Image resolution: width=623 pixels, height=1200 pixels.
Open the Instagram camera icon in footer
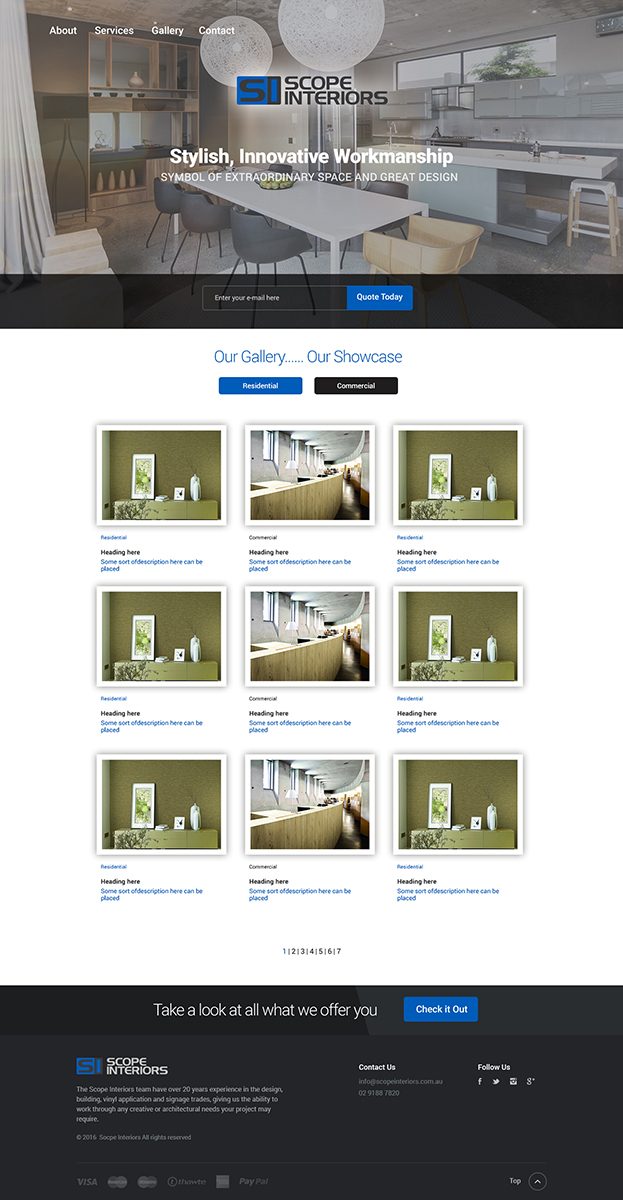[513, 1081]
